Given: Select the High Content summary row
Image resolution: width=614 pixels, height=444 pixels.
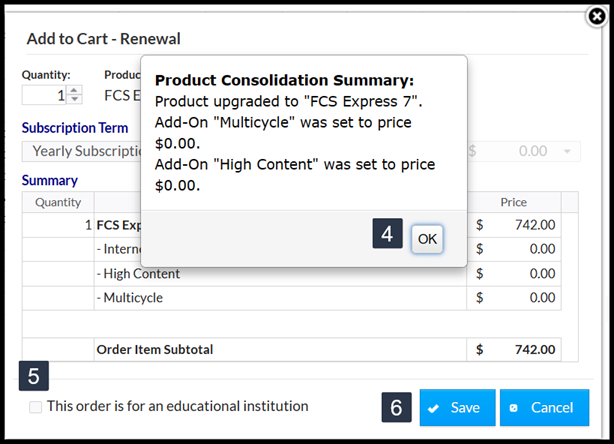Looking at the screenshot, I should (138, 273).
